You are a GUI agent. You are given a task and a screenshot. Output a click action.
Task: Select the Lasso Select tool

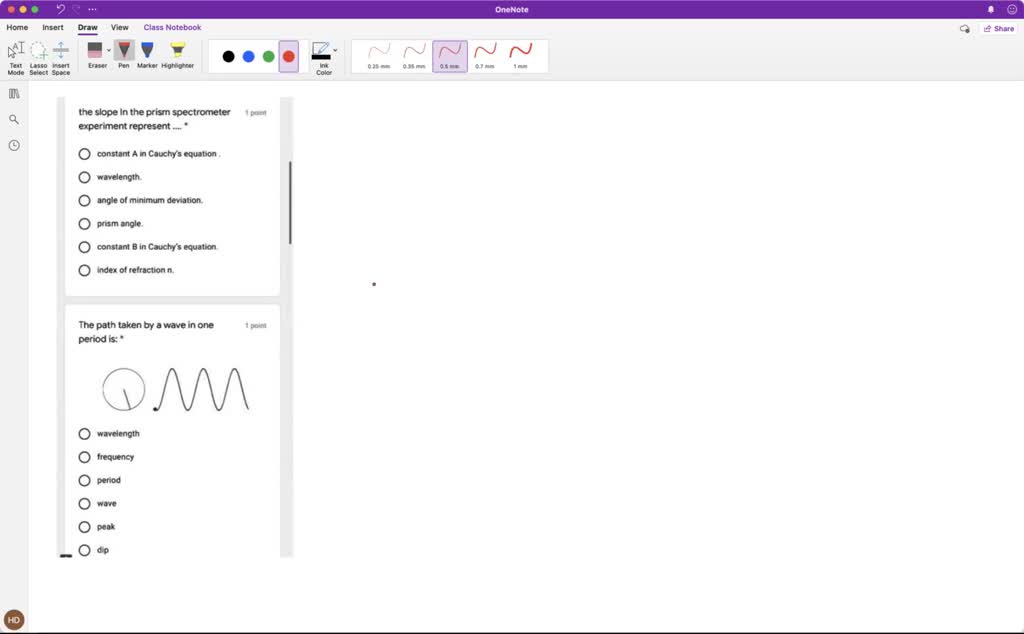click(38, 56)
